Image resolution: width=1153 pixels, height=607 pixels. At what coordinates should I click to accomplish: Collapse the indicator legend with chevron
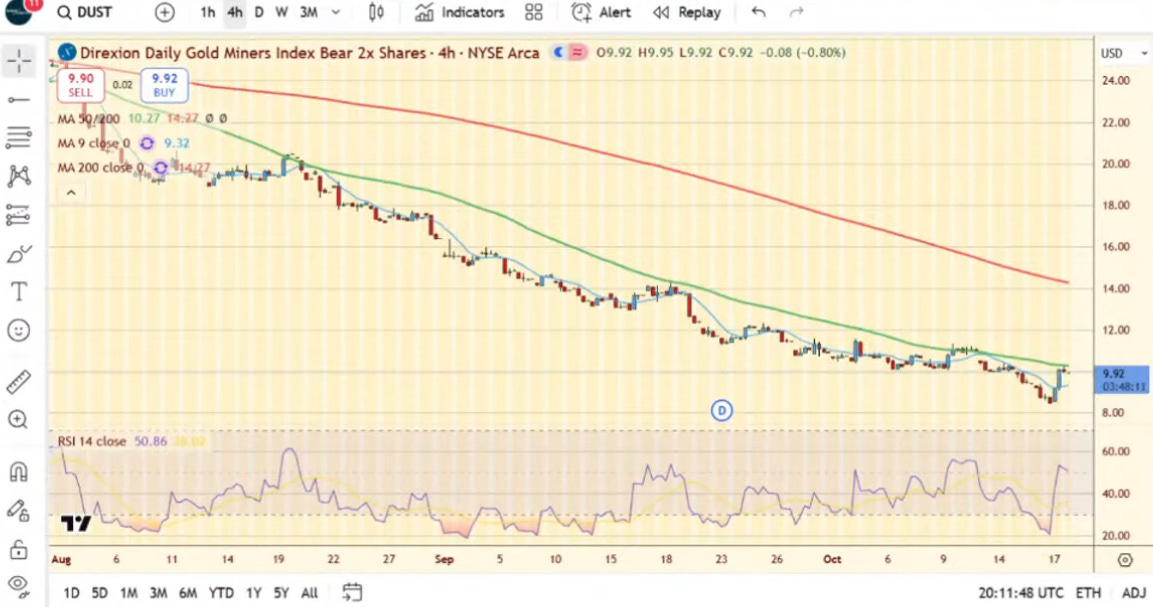click(x=71, y=193)
